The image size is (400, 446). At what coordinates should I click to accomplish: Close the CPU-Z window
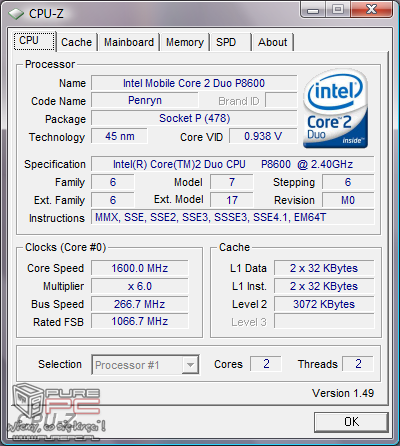tap(371, 10)
